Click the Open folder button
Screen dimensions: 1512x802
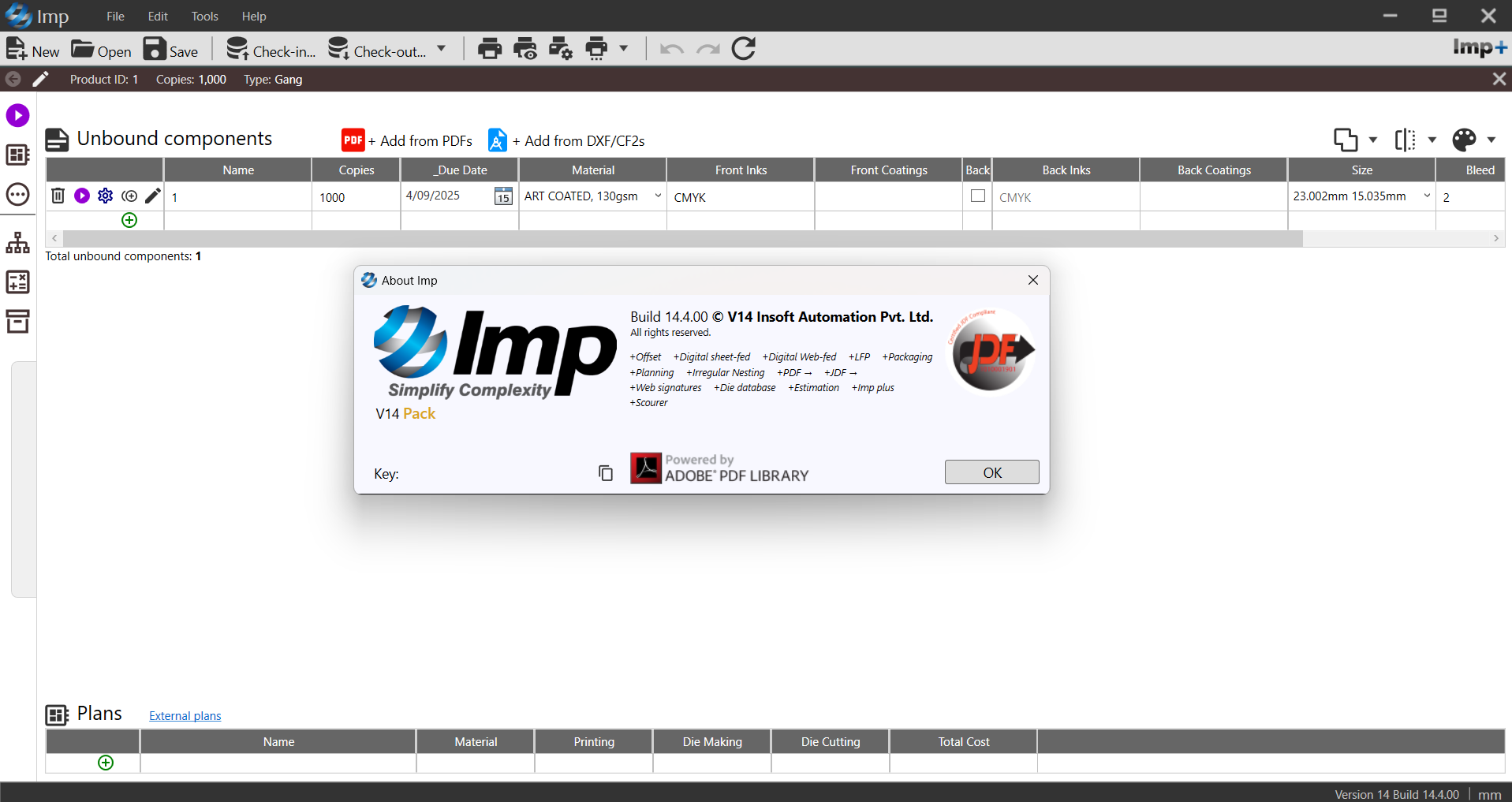coord(101,49)
